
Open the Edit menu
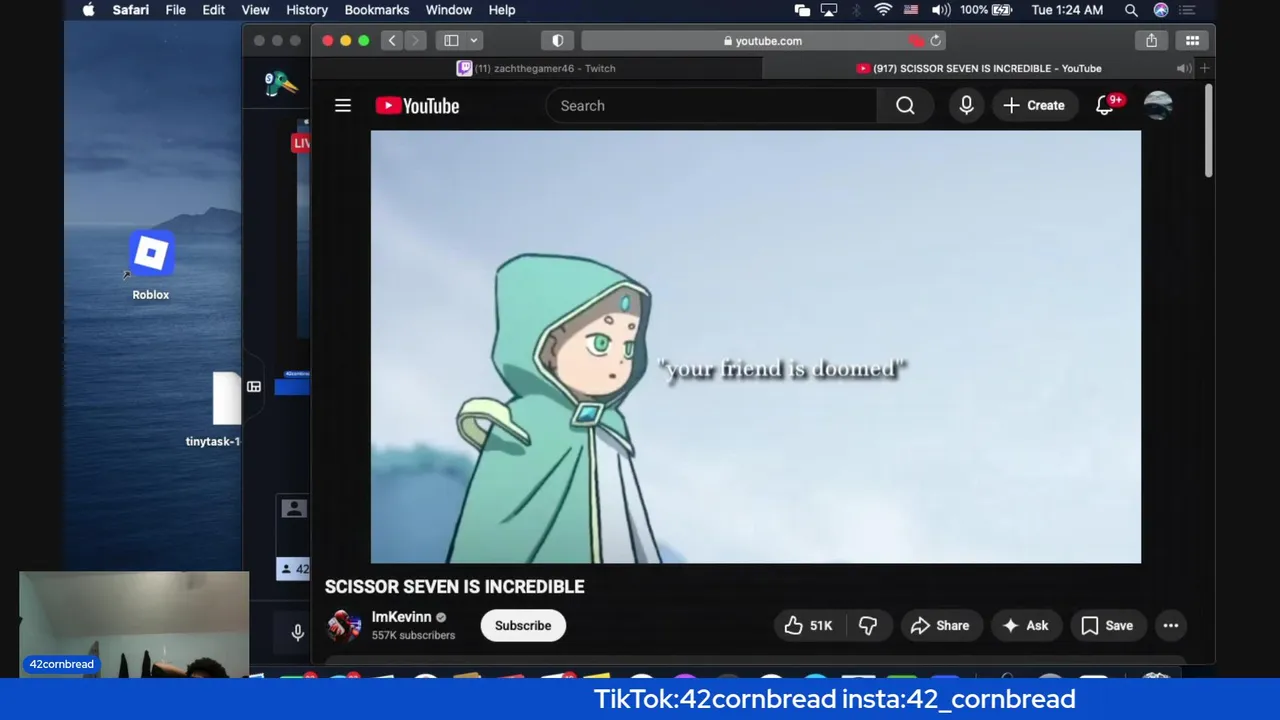coord(213,10)
